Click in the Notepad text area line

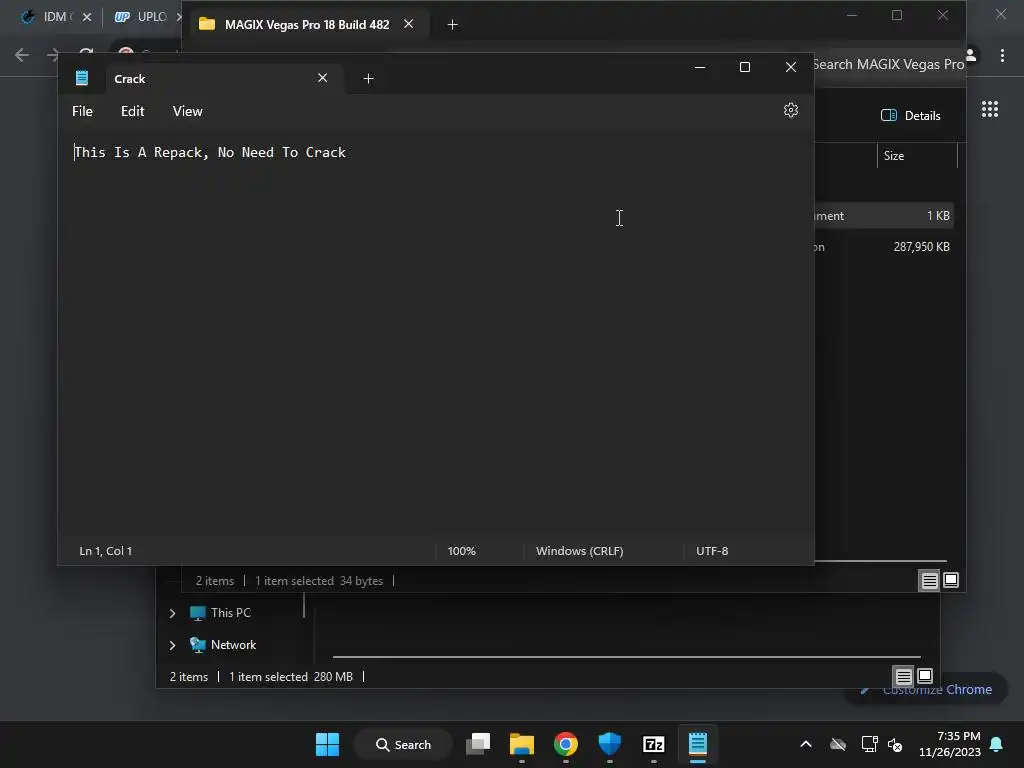(210, 152)
